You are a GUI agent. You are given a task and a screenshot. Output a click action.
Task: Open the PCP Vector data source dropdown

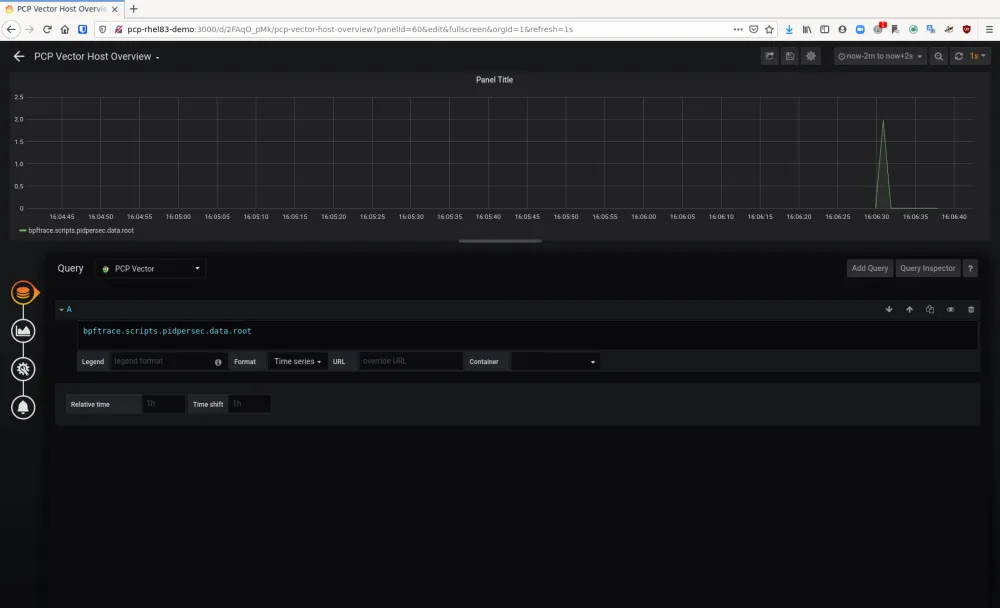pyautogui.click(x=150, y=268)
